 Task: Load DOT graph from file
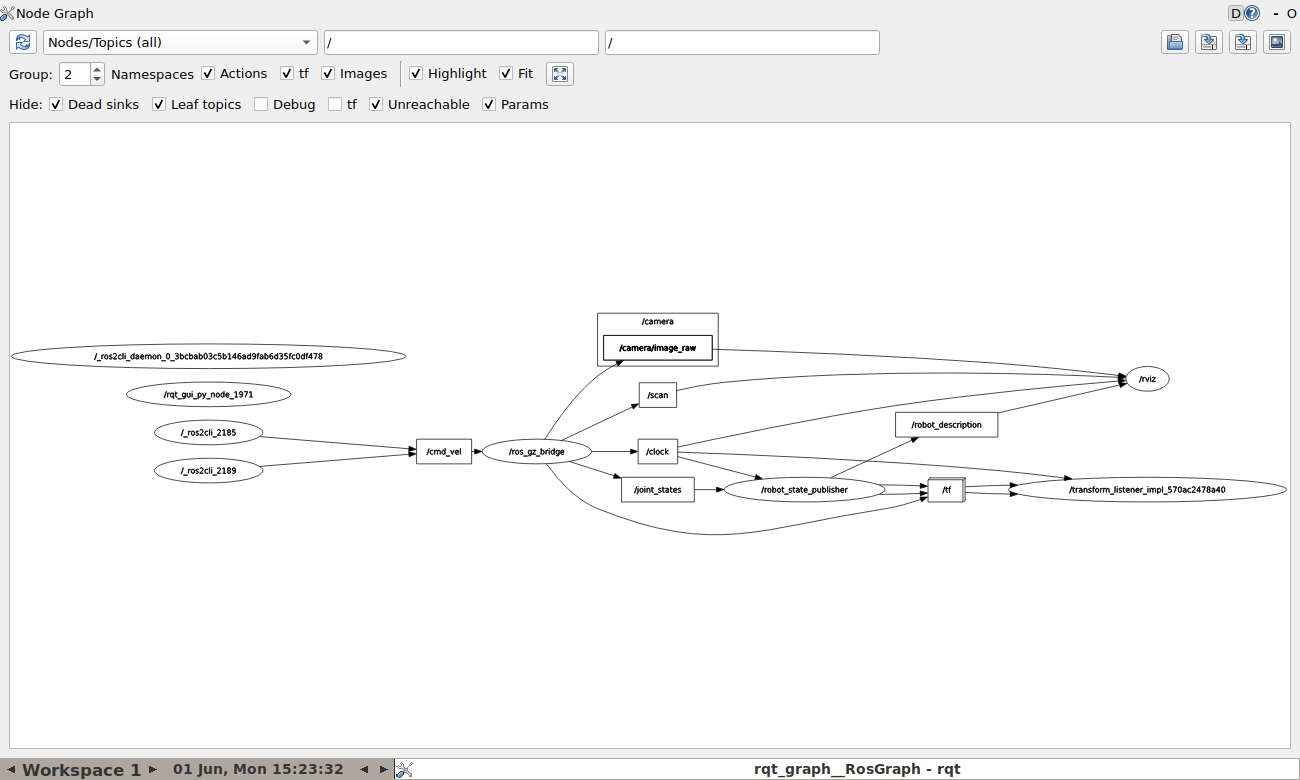point(1175,42)
